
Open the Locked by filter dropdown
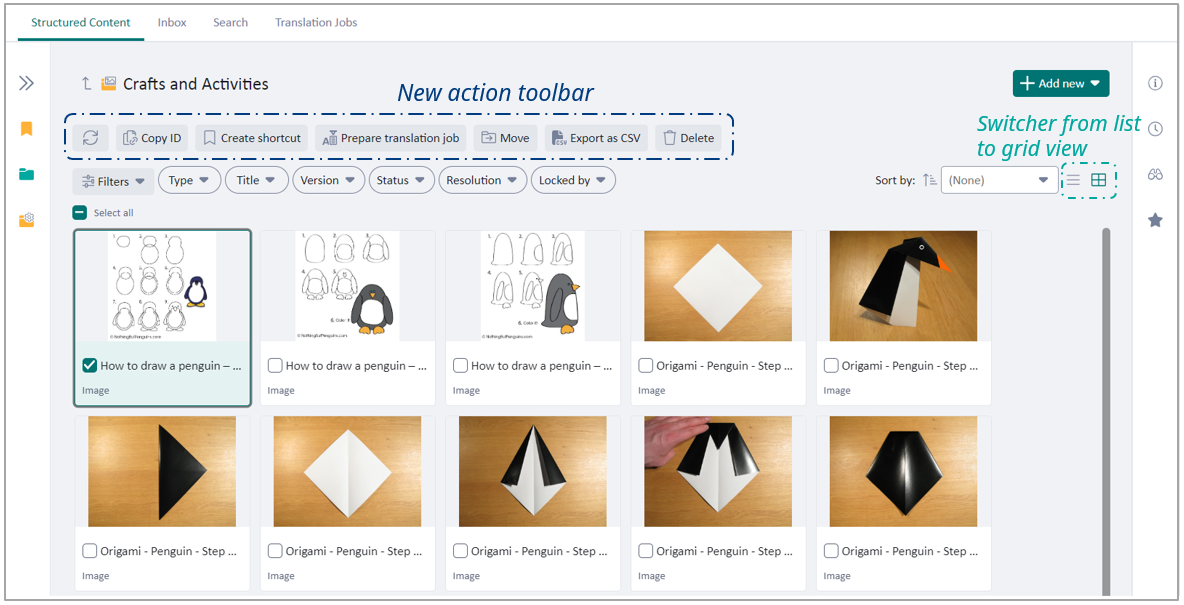click(x=572, y=180)
